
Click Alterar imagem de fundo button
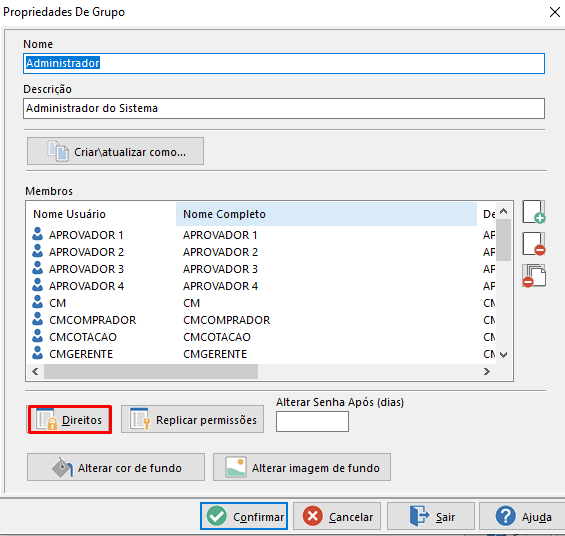(x=302, y=467)
